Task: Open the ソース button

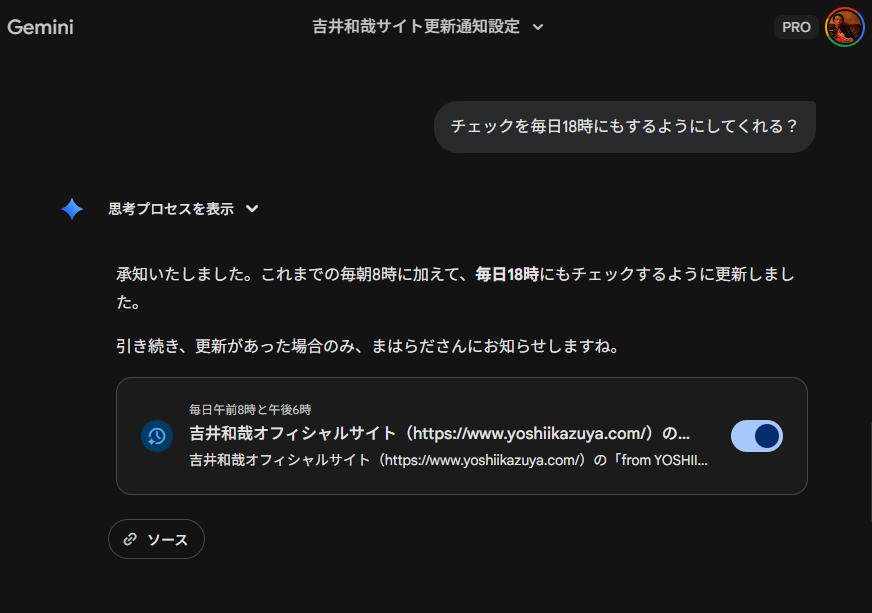Action: click(156, 539)
